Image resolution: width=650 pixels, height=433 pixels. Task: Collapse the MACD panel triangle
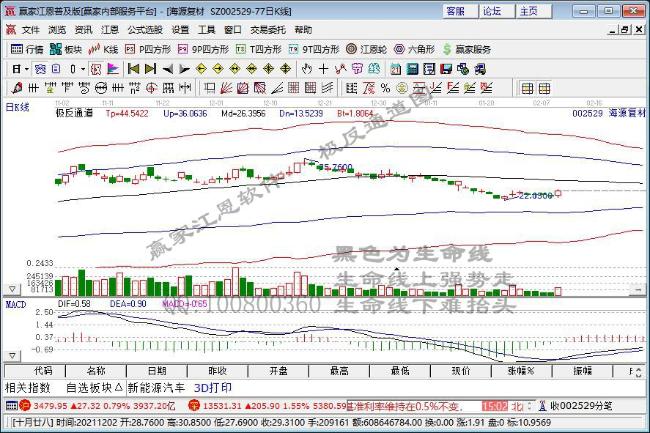pyautogui.click(x=12, y=356)
